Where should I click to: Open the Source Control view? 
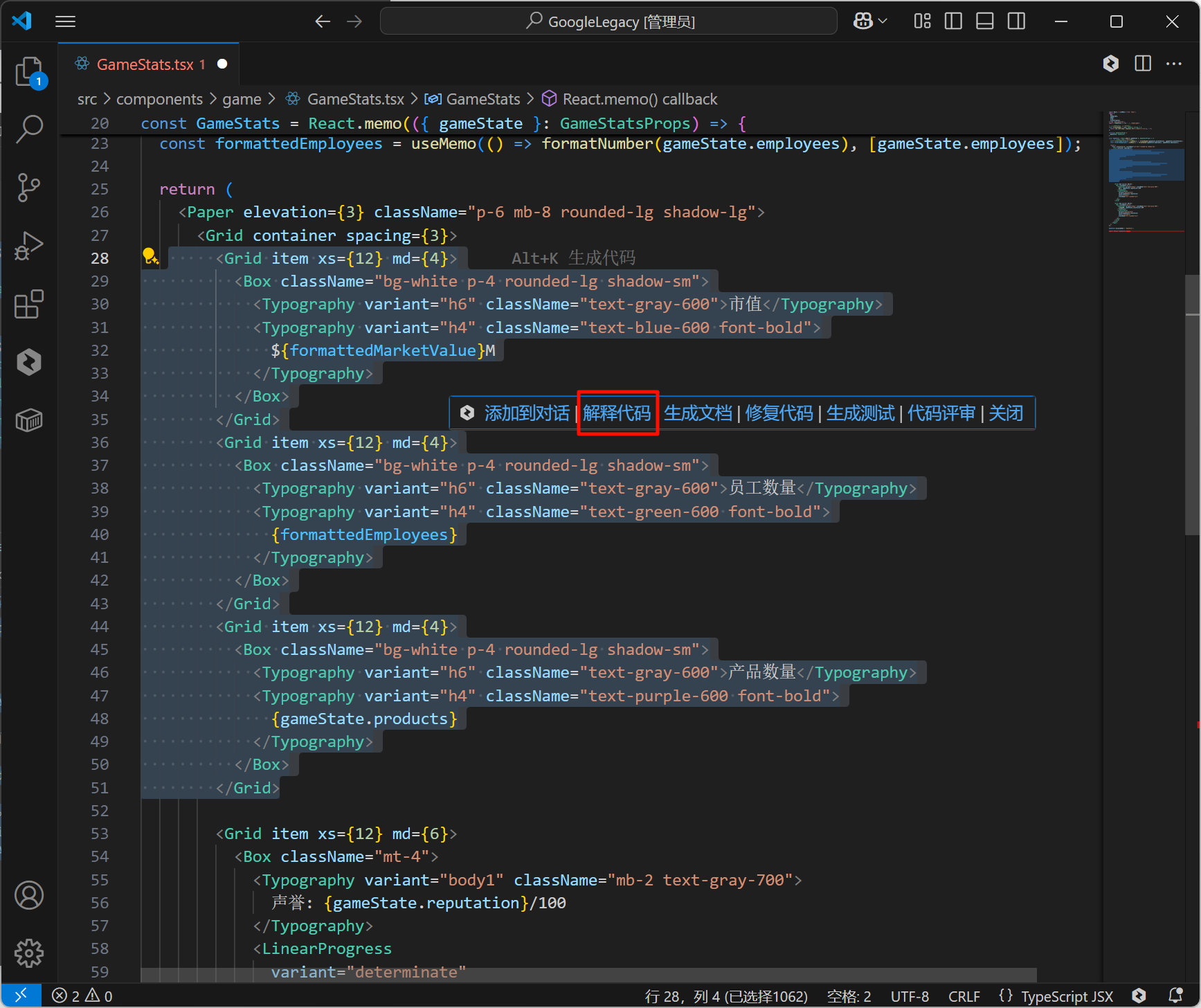click(x=29, y=187)
